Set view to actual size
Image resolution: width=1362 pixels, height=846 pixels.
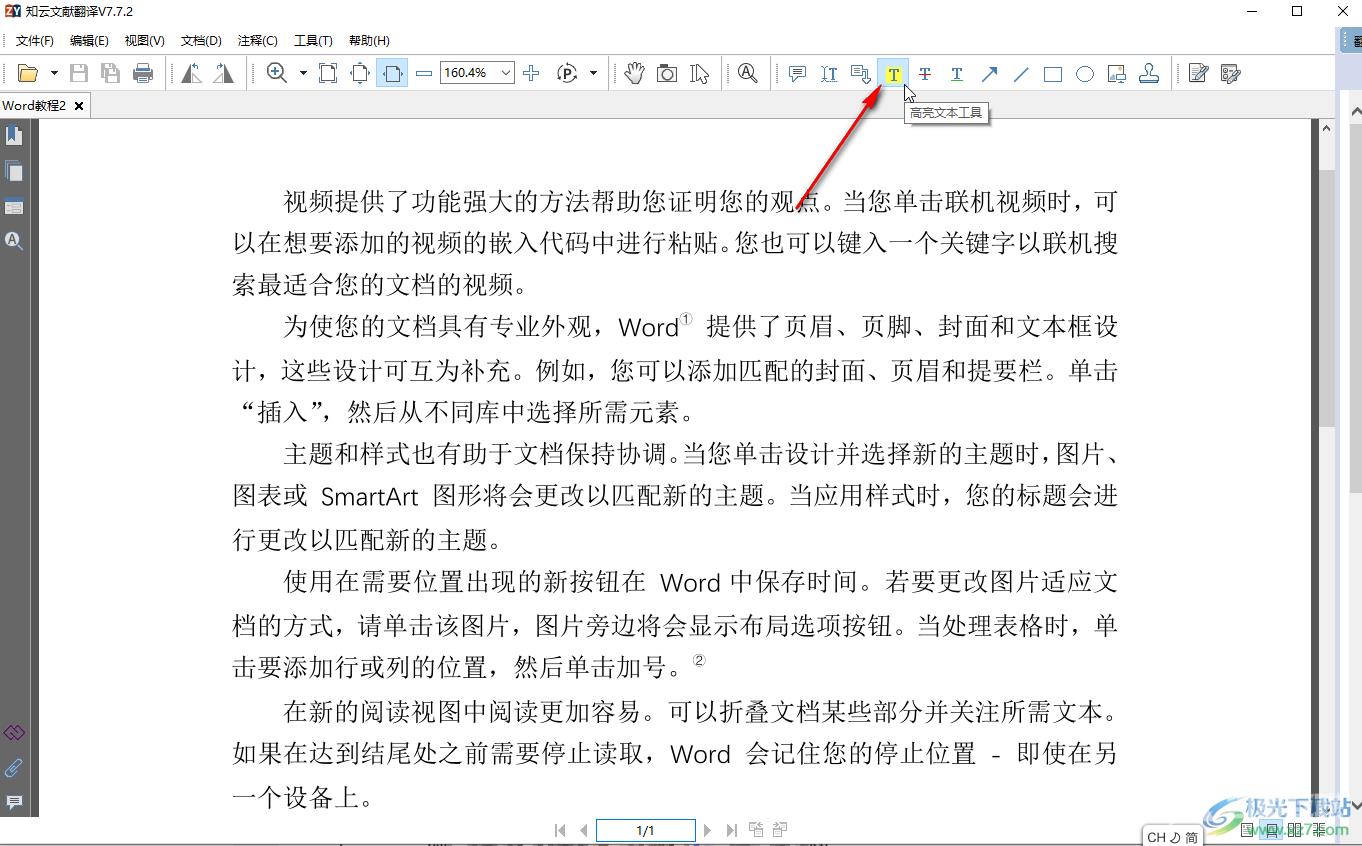point(328,73)
